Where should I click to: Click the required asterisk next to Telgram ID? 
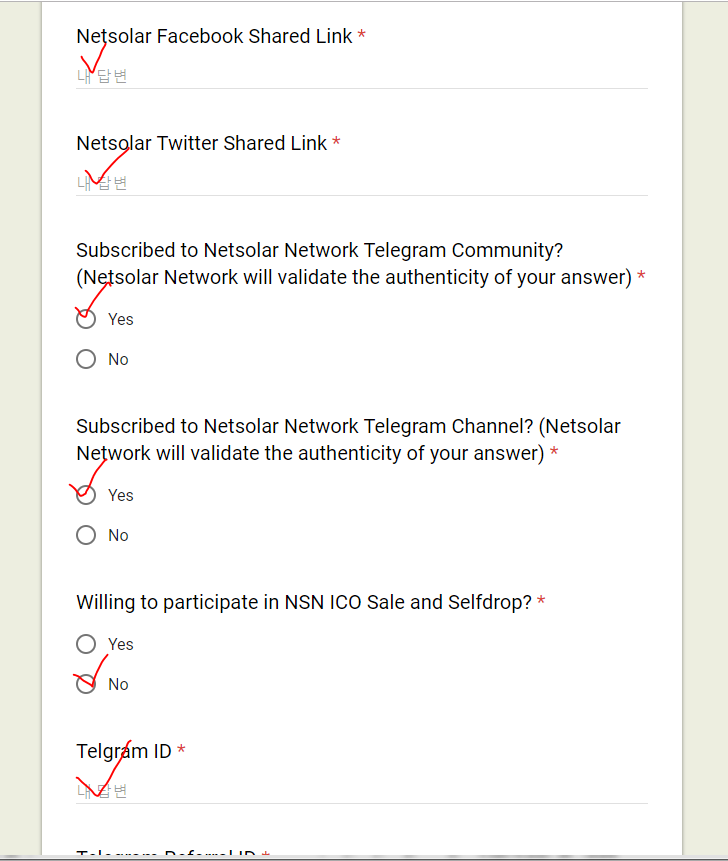point(181,752)
